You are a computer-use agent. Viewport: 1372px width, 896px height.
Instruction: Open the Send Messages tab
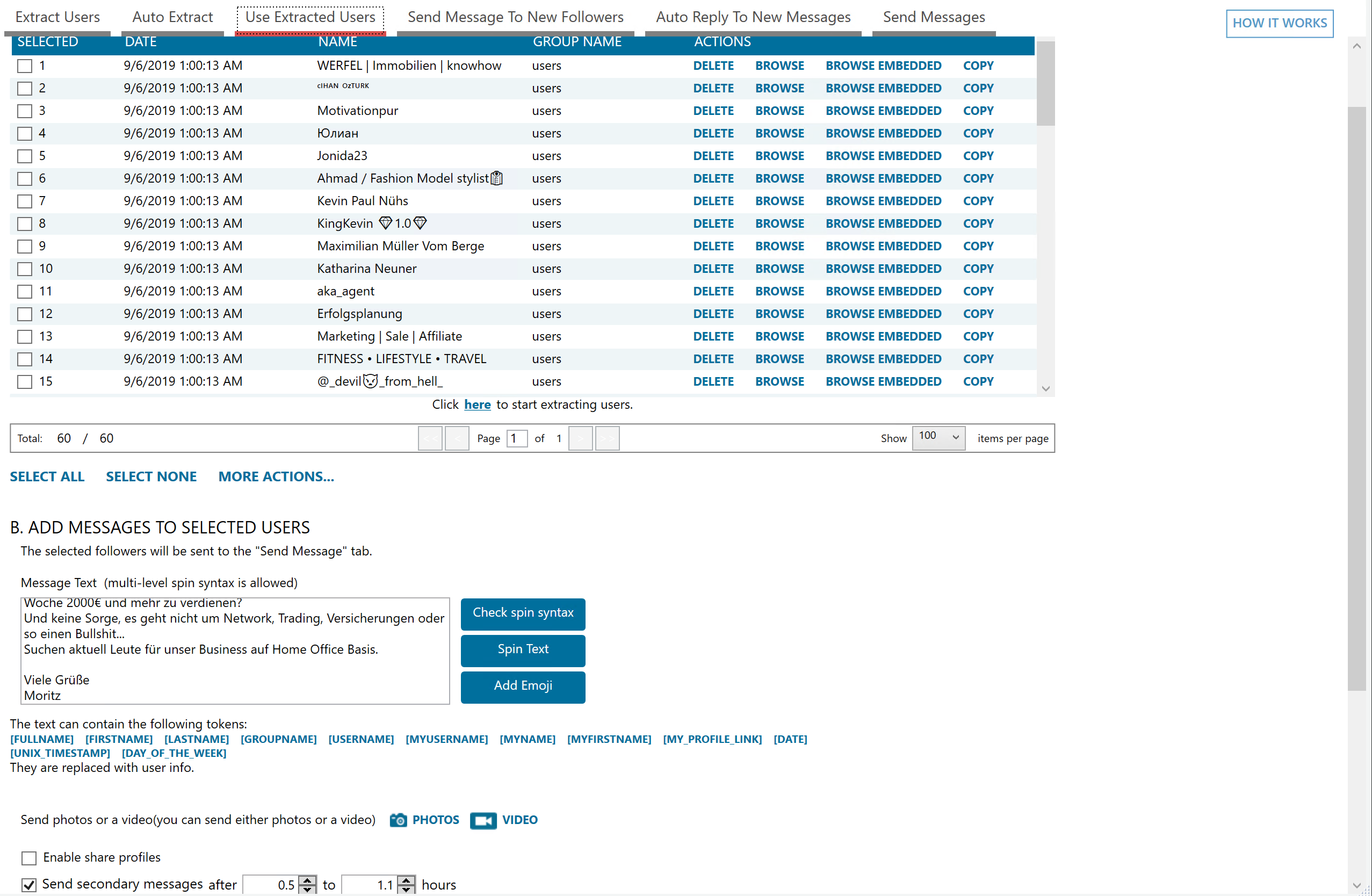pos(933,17)
